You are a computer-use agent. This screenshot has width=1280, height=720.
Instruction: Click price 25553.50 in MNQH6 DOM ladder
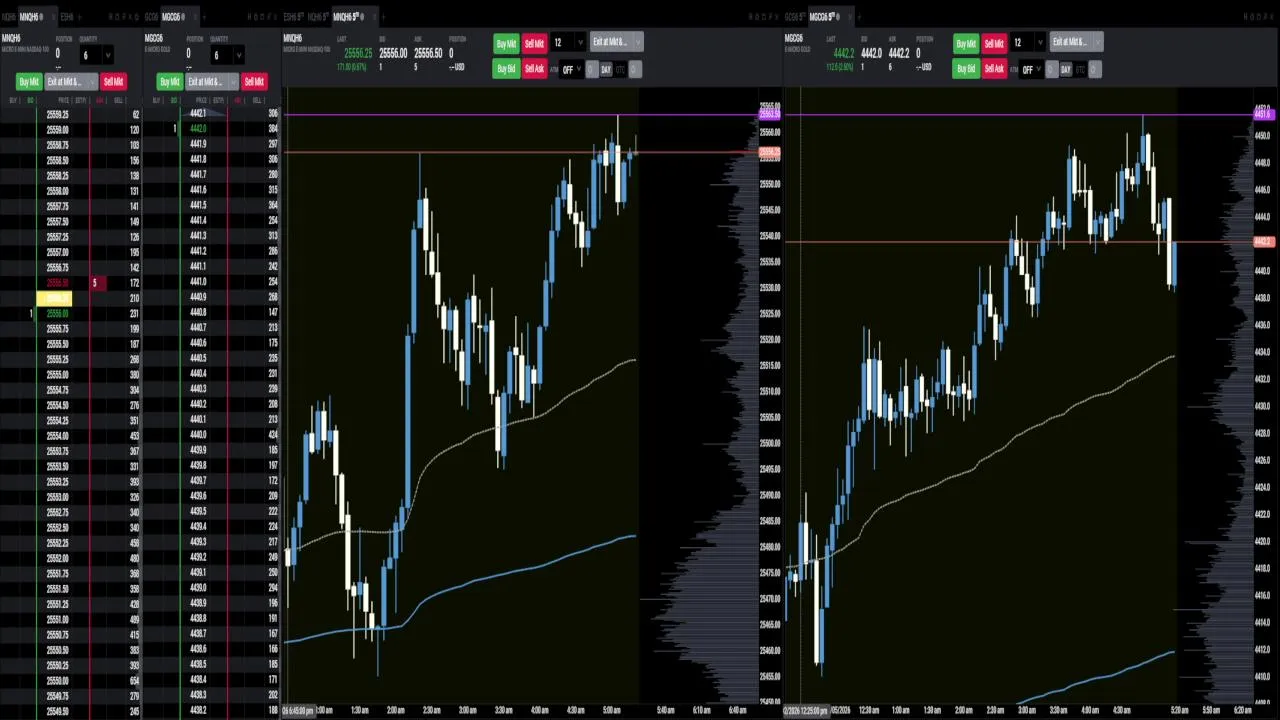[x=58, y=466]
